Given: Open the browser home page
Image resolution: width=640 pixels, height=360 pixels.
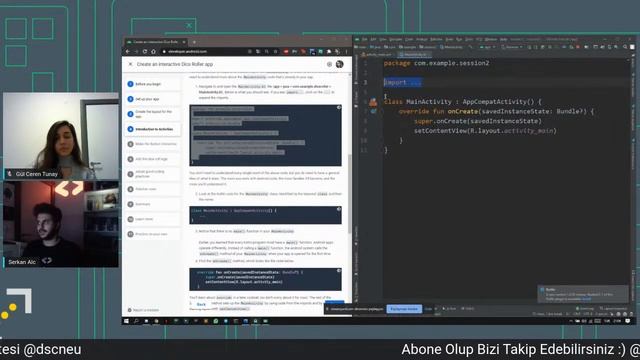Looking at the screenshot, I should pos(153,52).
